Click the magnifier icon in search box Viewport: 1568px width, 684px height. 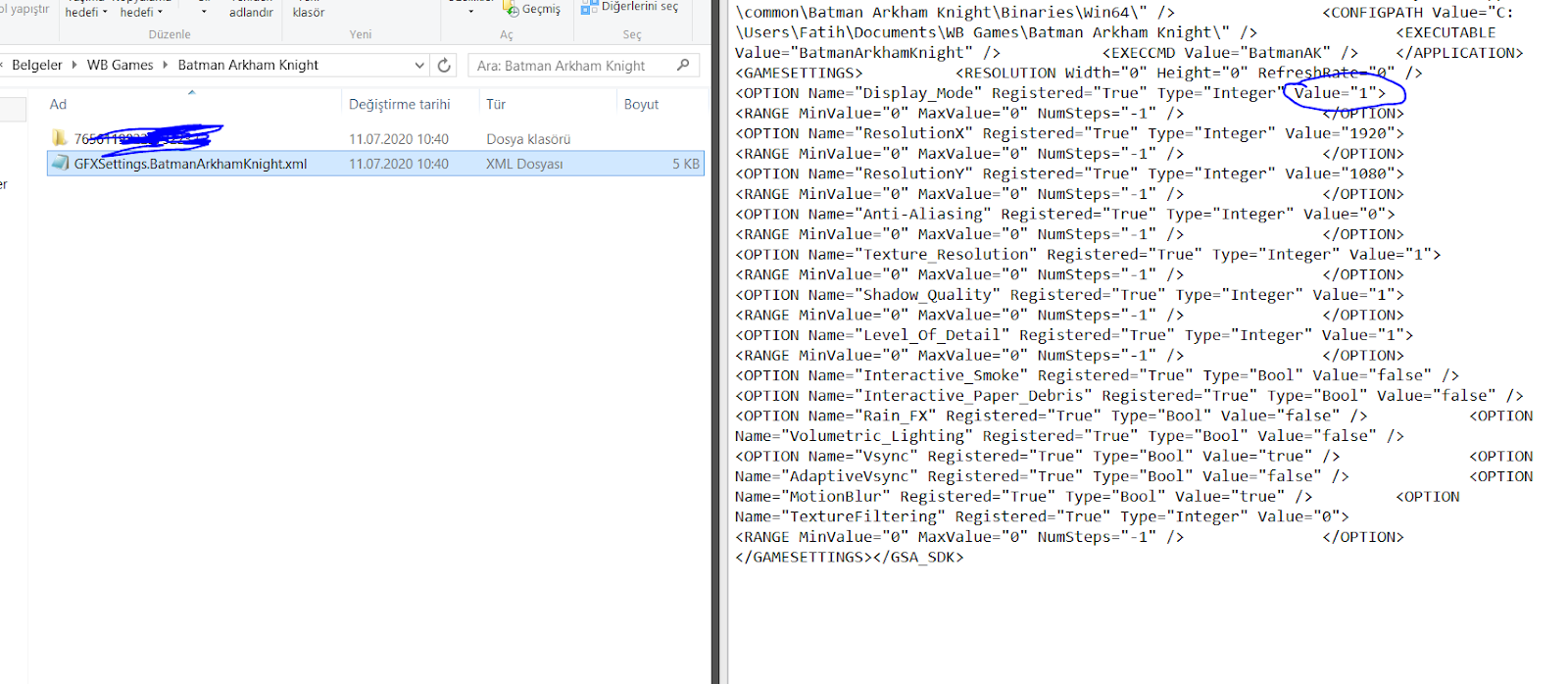tap(683, 65)
